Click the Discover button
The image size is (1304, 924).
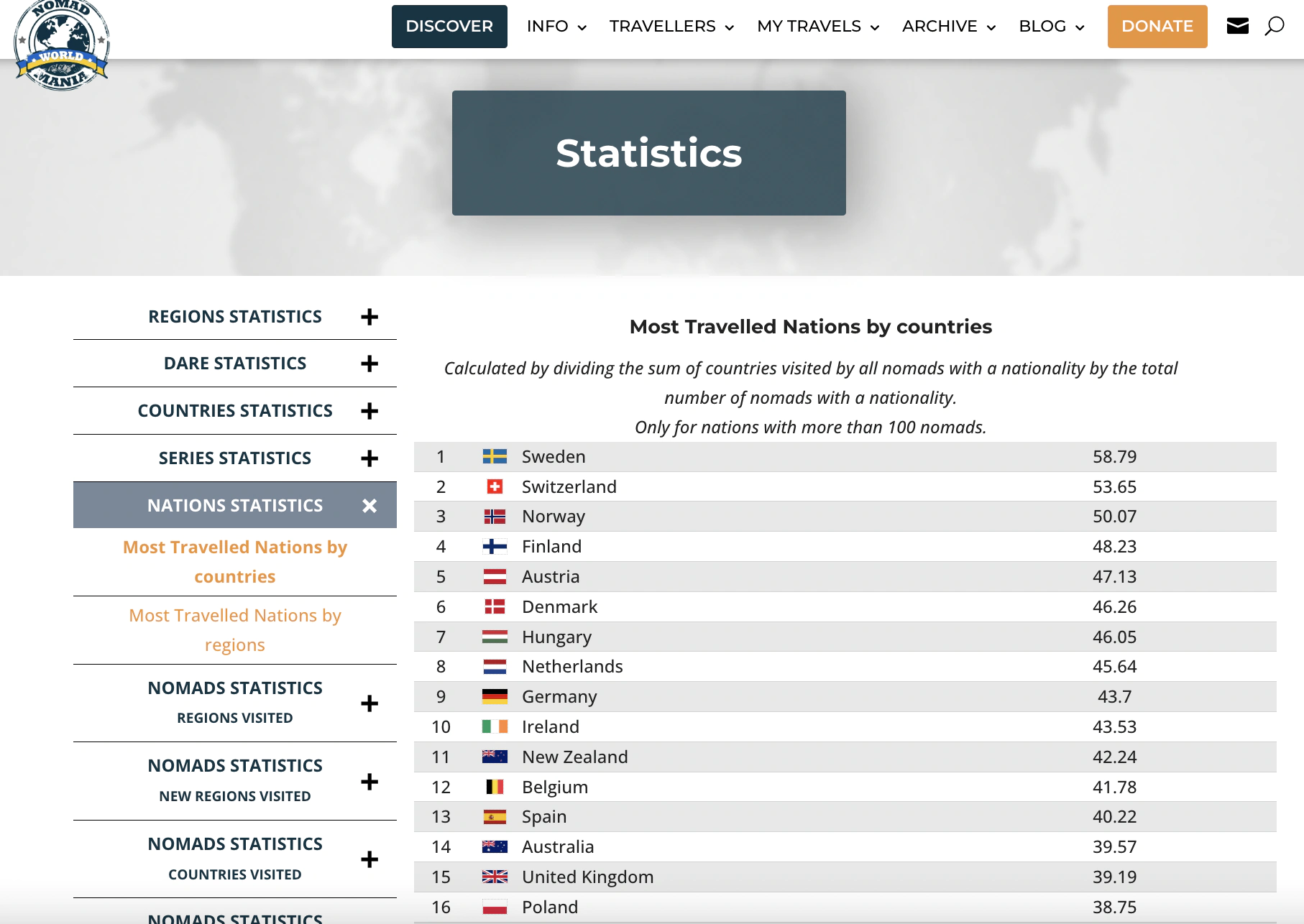click(449, 27)
